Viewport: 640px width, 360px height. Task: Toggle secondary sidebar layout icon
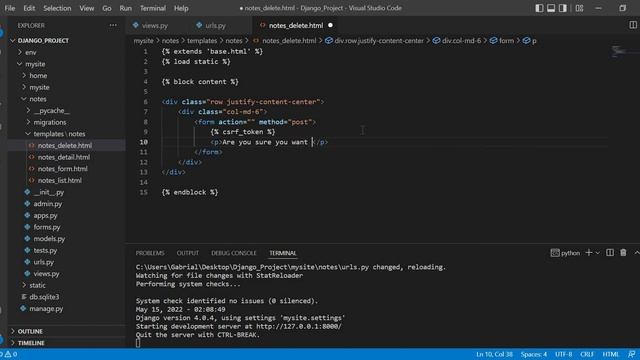pyautogui.click(x=563, y=8)
